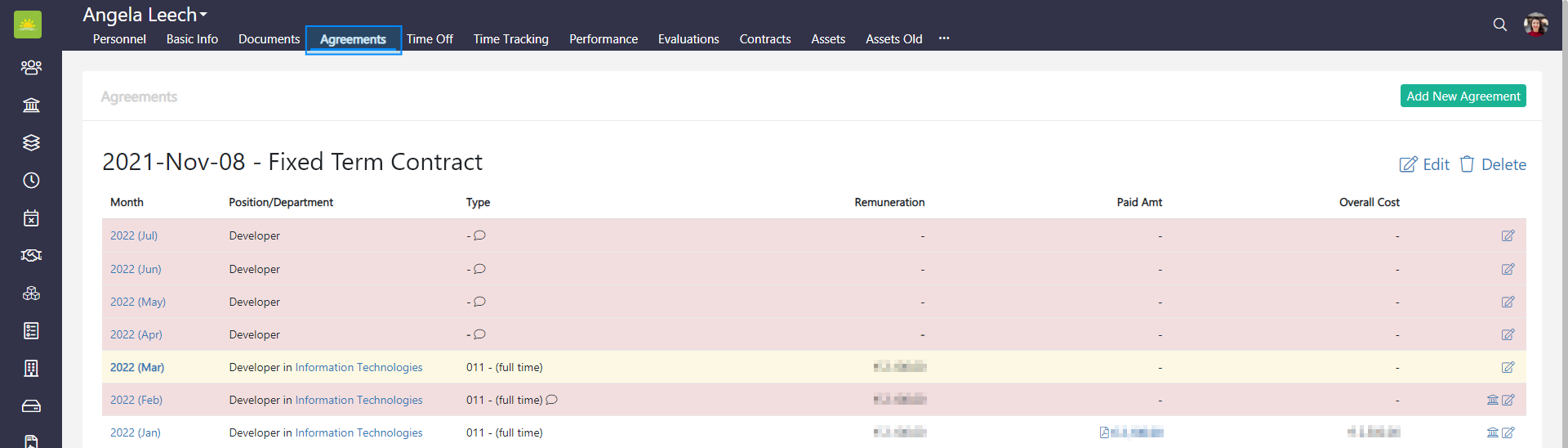Click the handshake icon in sidebar
Viewport: 1568px width, 448px height.
31,256
